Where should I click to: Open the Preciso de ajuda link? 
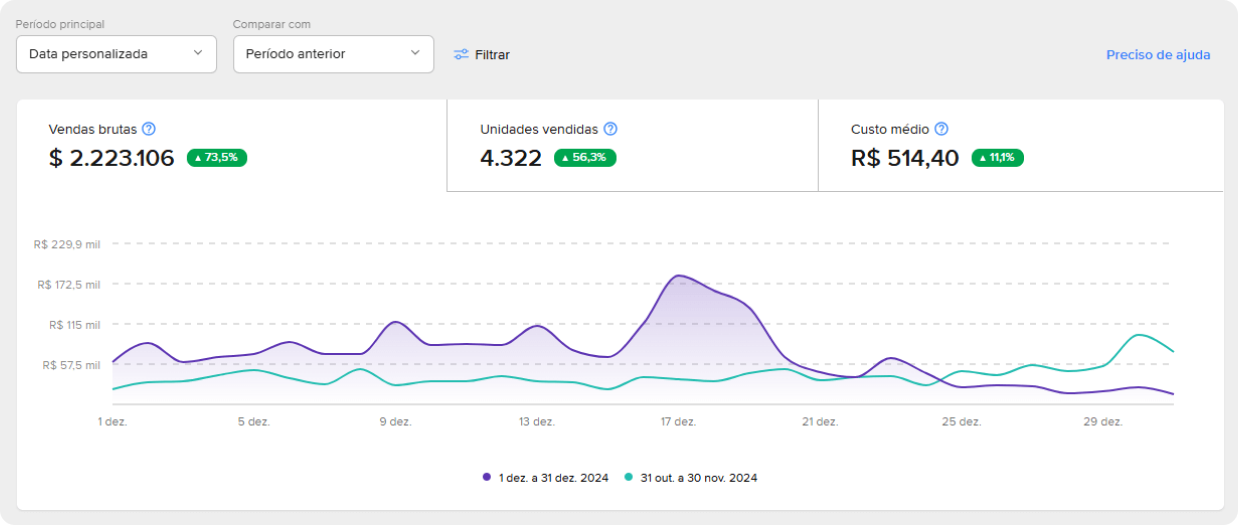point(1158,55)
